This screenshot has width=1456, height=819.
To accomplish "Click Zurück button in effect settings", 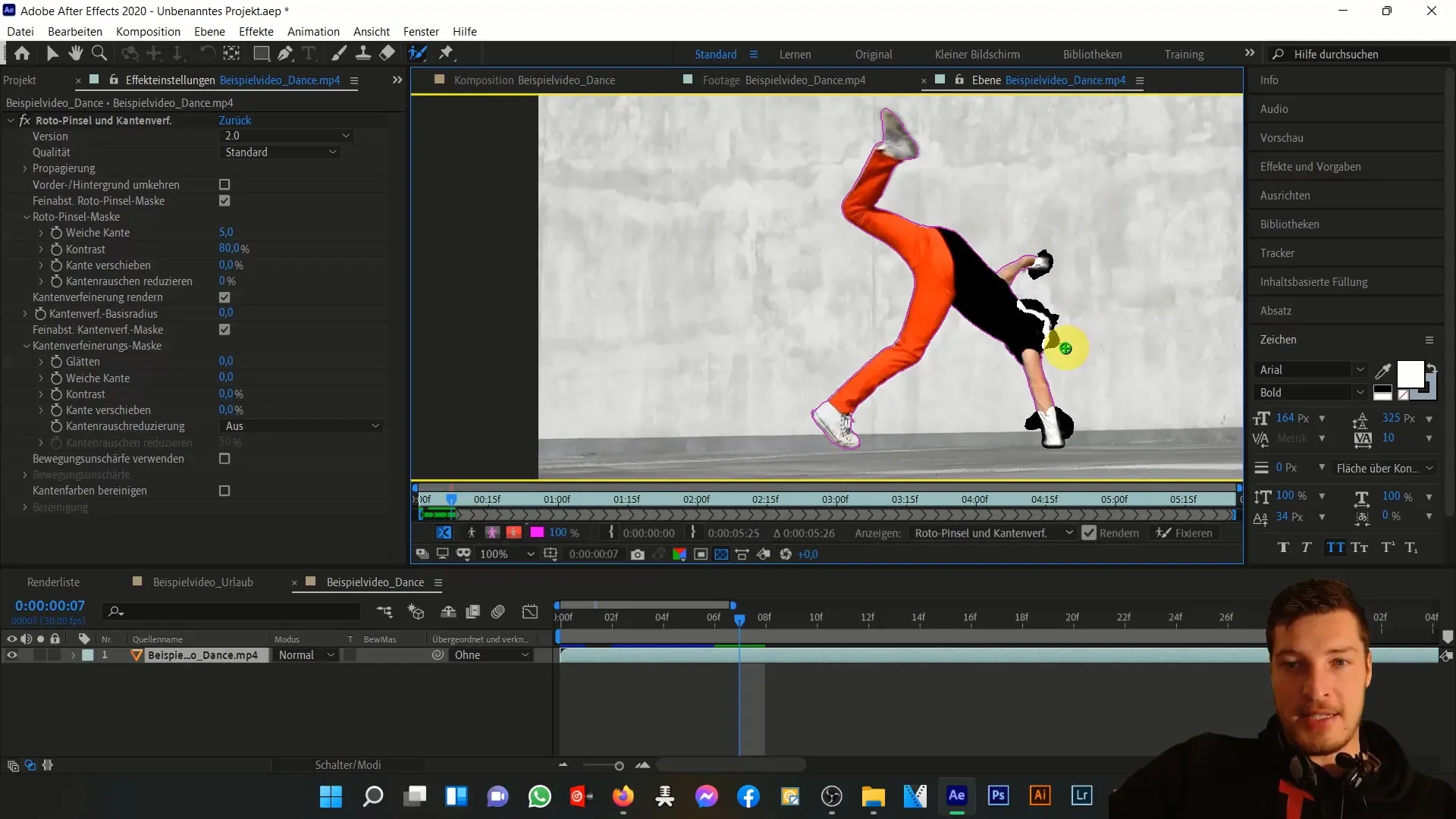I will (x=235, y=120).
